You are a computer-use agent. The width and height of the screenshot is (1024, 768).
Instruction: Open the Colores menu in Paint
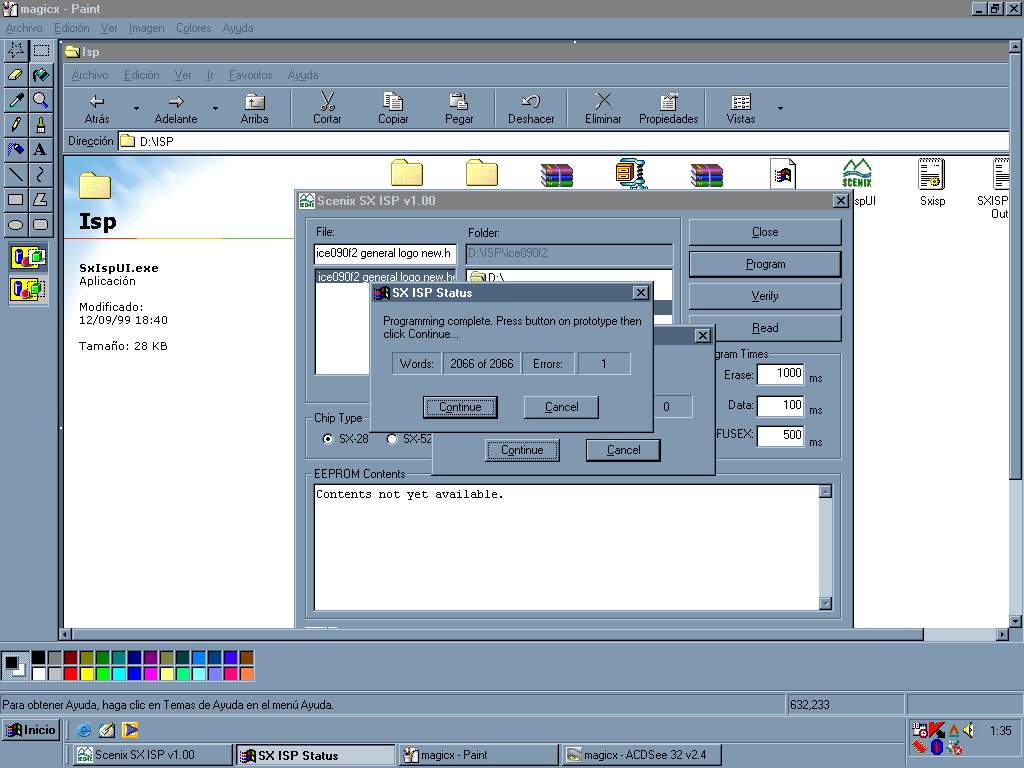point(193,28)
